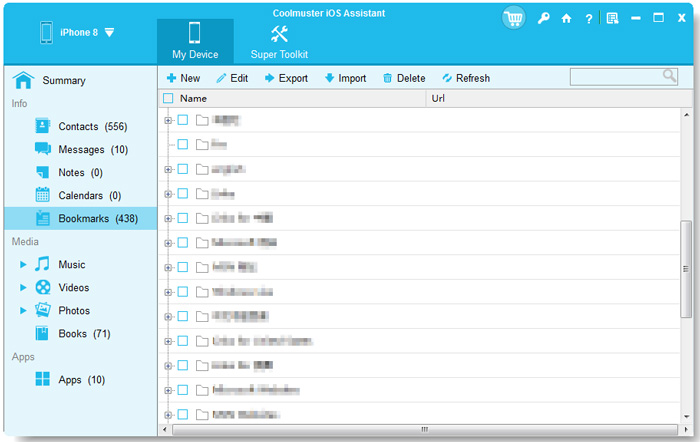Image resolution: width=700 pixels, height=442 pixels.
Task: Click the vertical scrollbar thumb
Action: pos(686,269)
